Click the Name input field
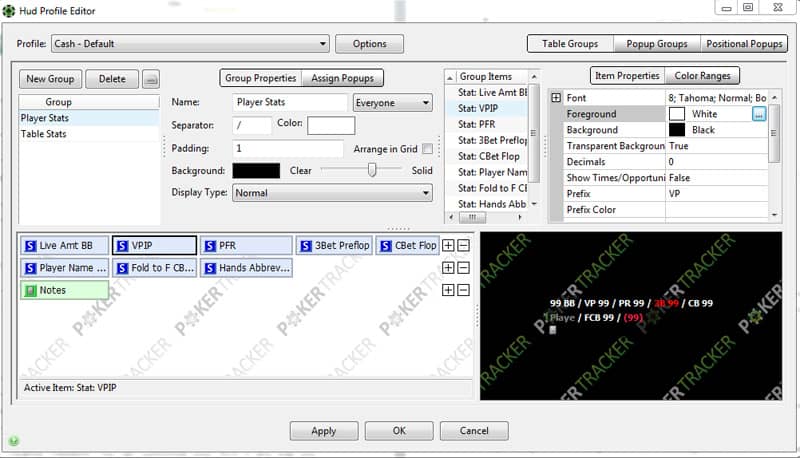 point(289,103)
